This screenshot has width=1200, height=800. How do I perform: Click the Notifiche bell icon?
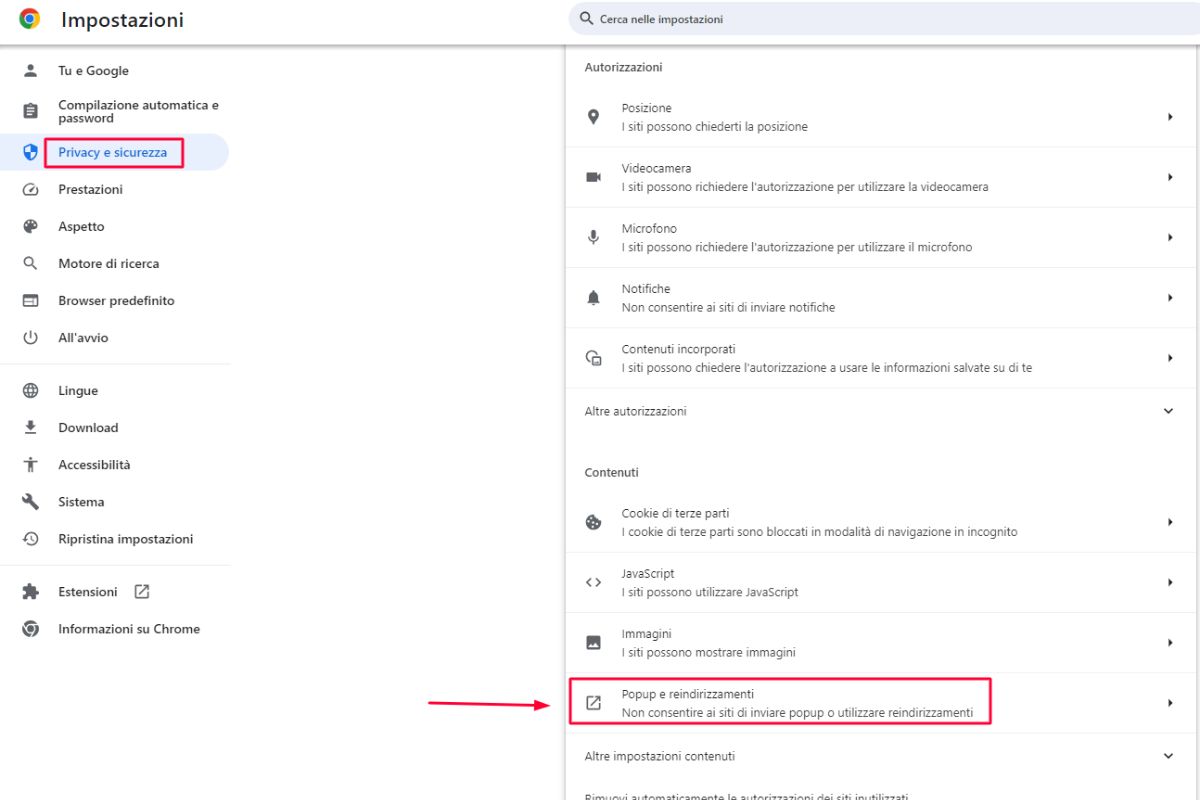593,297
